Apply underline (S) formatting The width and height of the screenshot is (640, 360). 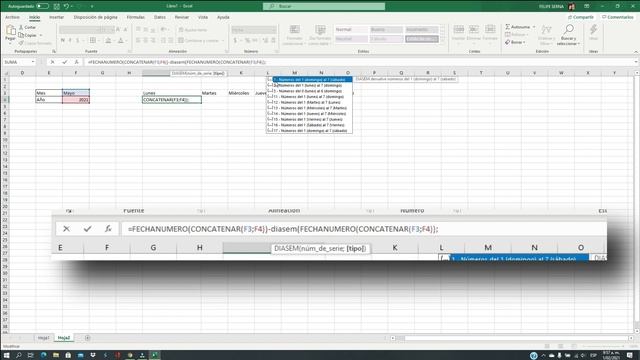point(78,40)
